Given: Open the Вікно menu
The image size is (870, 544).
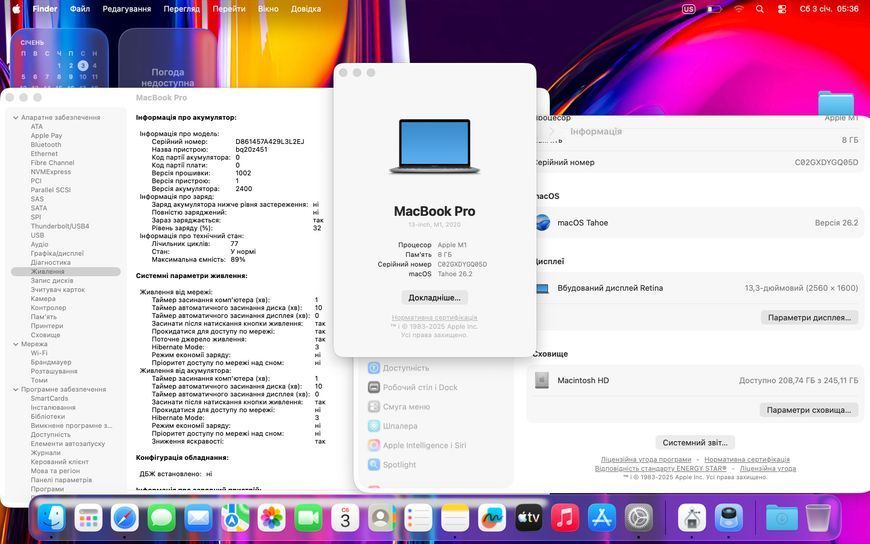Looking at the screenshot, I should tap(268, 9).
